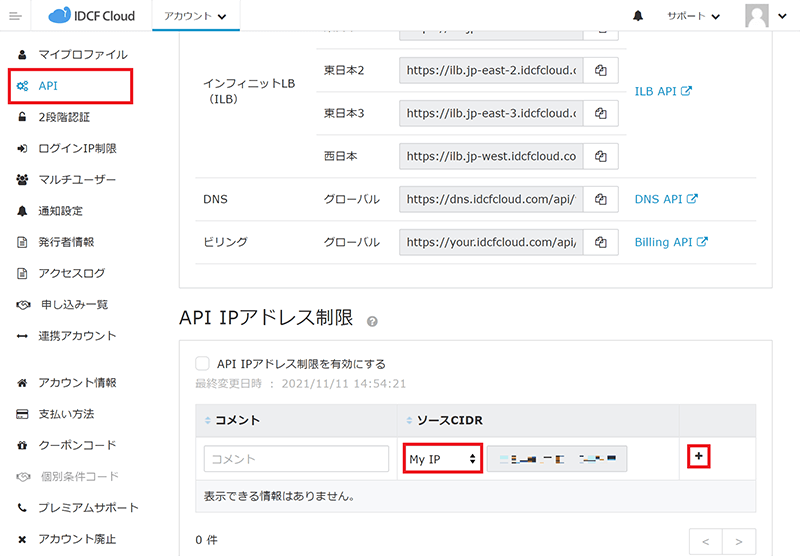
Task: Open アクセスログ from the sidebar
Action: (71, 273)
